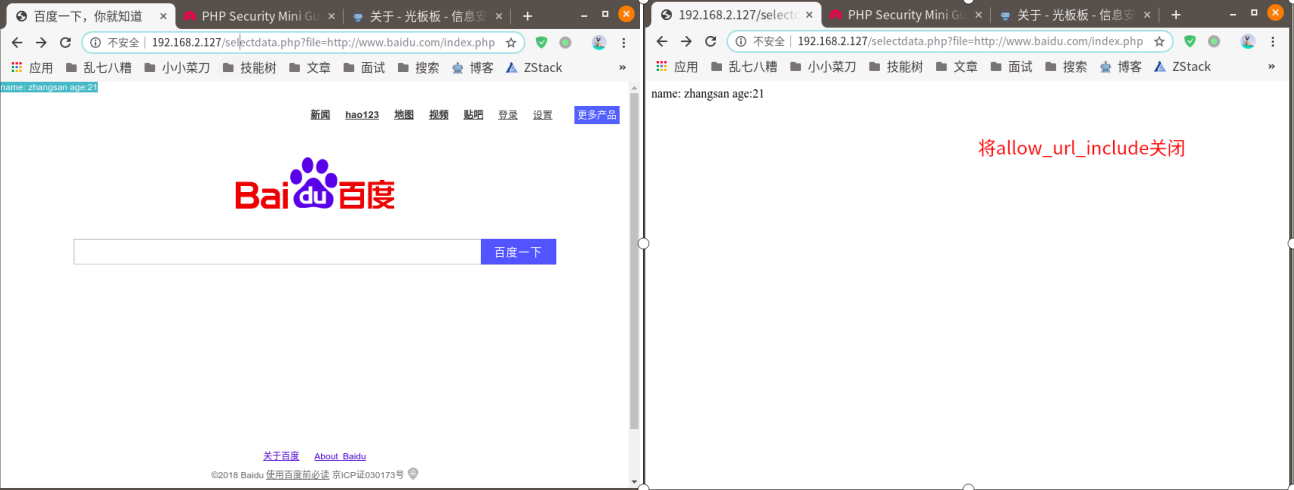Screen dimensions: 1294x490
Task: Bookmark this page with the right window star
Action: [x=1159, y=42]
